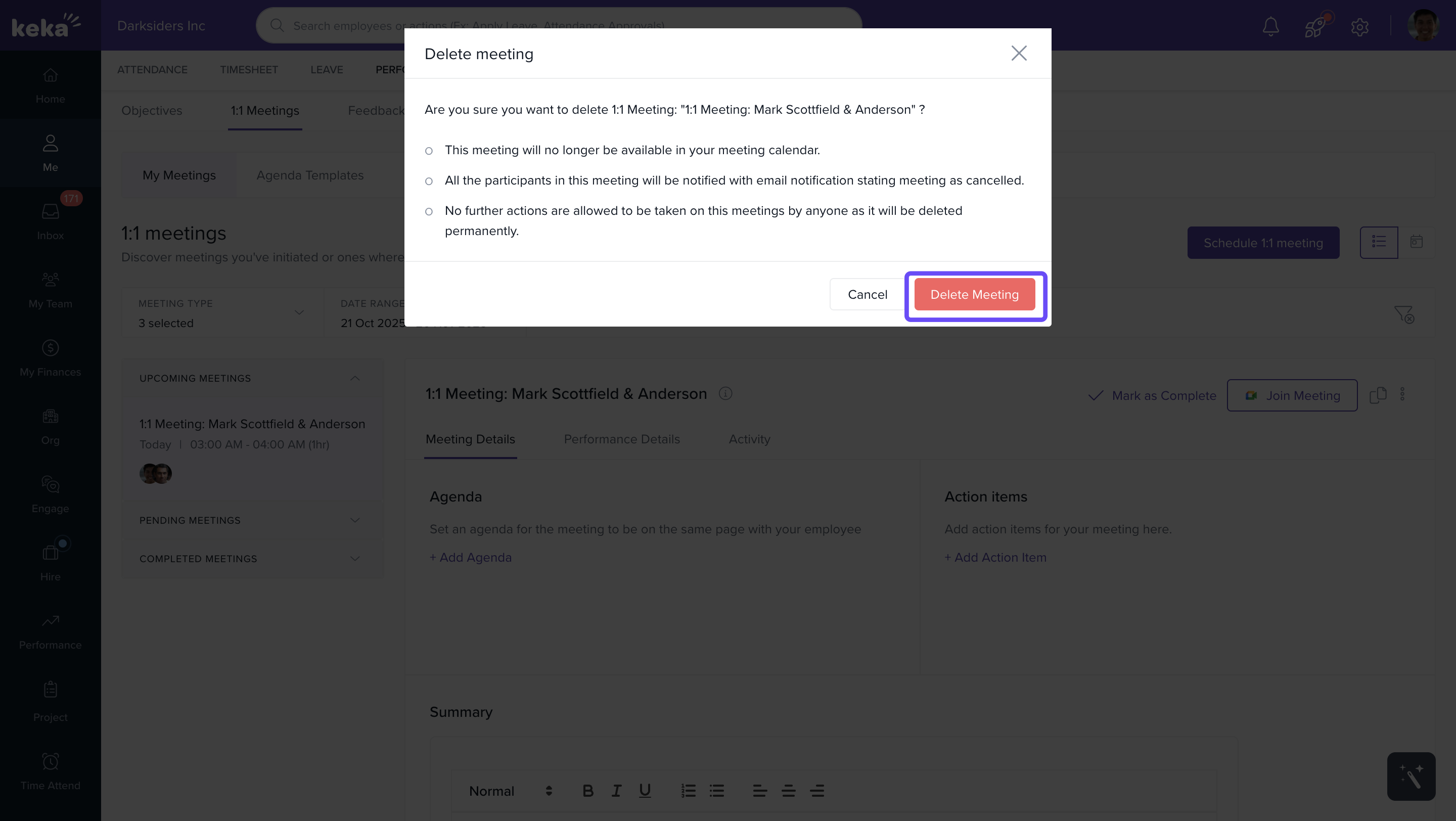The height and width of the screenshot is (821, 1456).
Task: Click the magic wand assistant button
Action: coord(1411,776)
